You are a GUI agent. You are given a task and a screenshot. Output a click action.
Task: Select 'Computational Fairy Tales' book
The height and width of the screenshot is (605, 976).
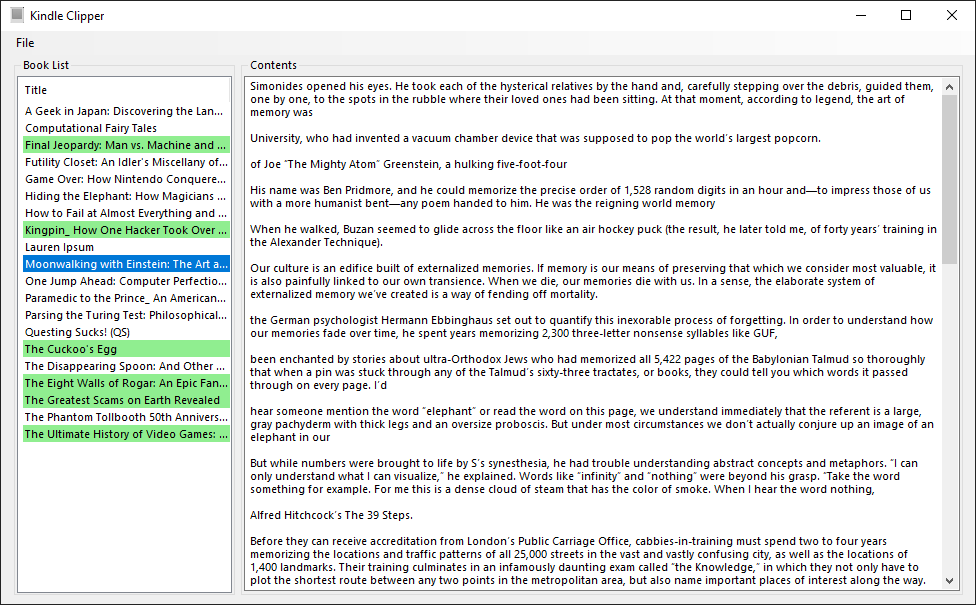(126, 128)
